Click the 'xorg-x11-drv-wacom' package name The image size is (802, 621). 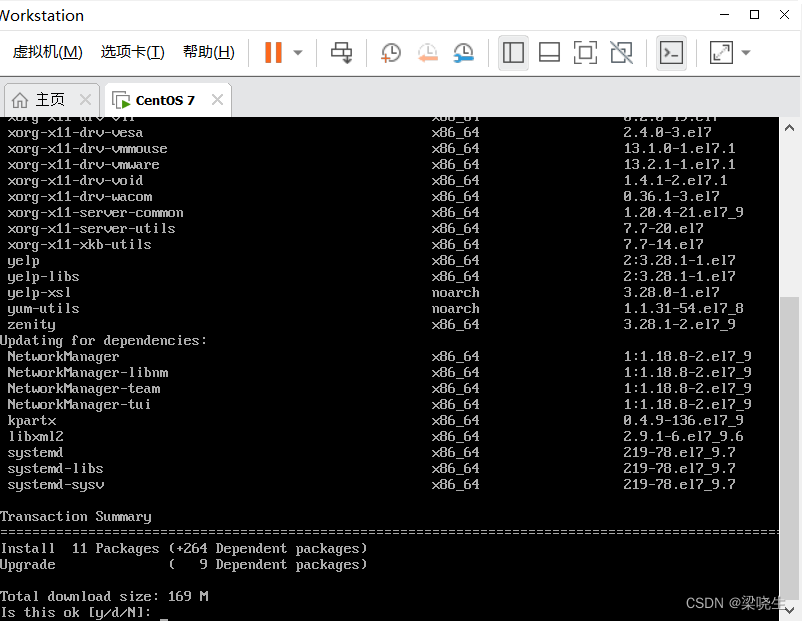pos(79,196)
